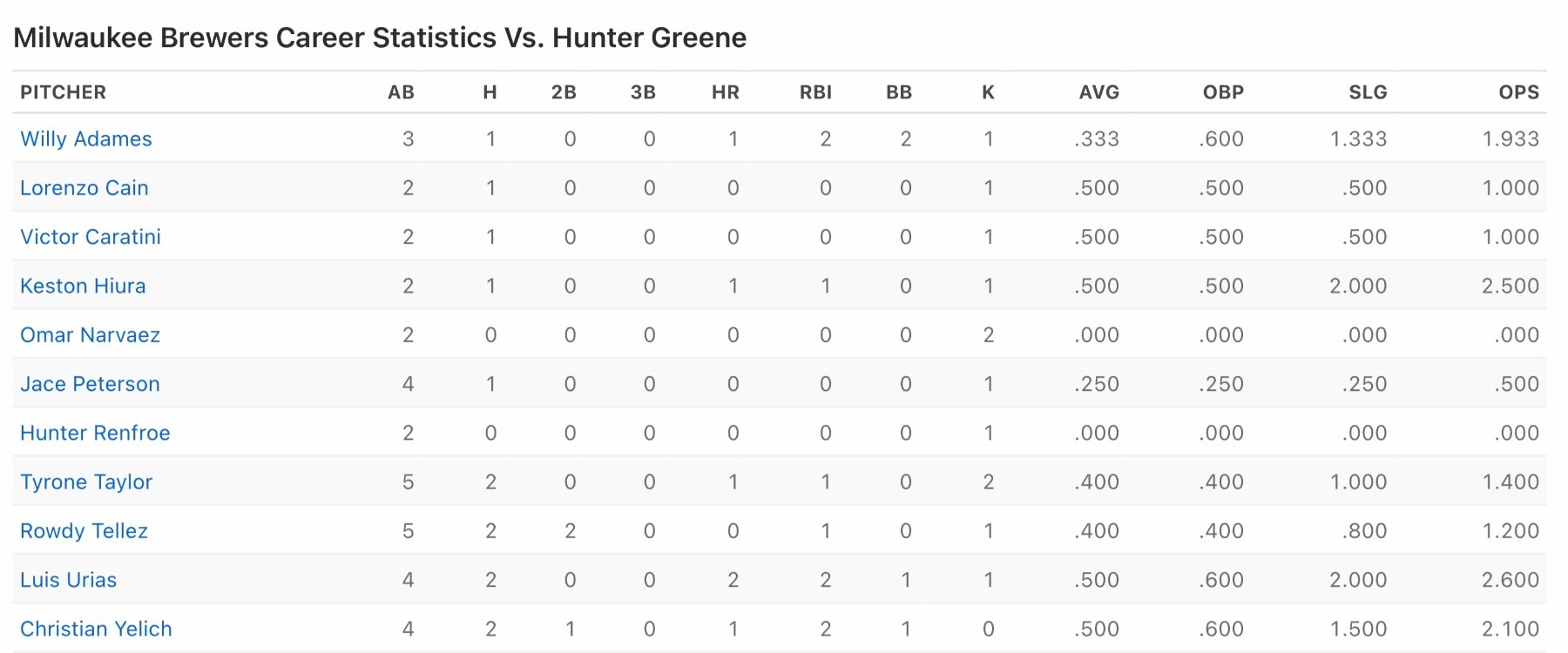
Task: Sort by the AB column header
Action: click(x=401, y=92)
